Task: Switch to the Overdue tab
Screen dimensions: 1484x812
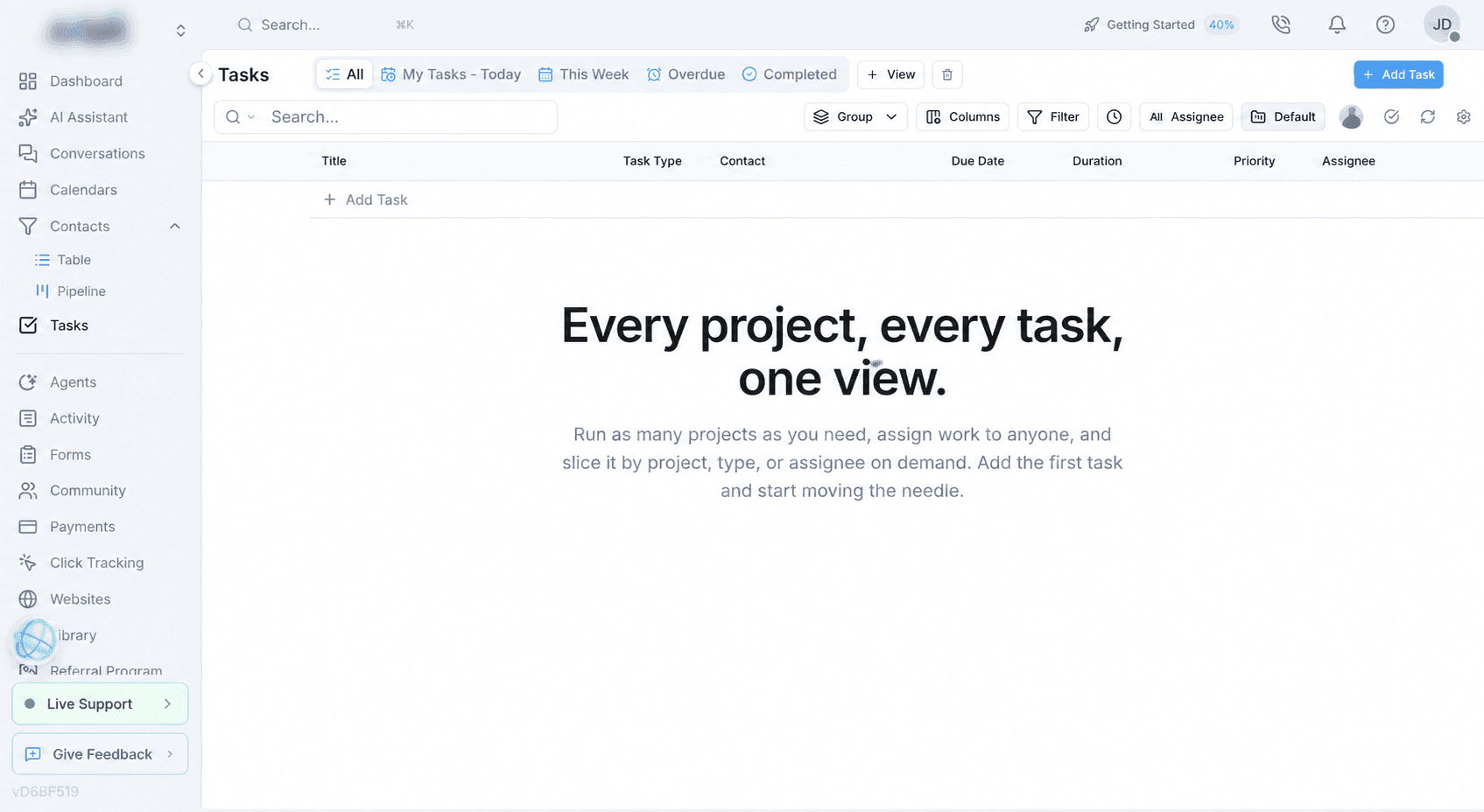Action: click(x=686, y=74)
